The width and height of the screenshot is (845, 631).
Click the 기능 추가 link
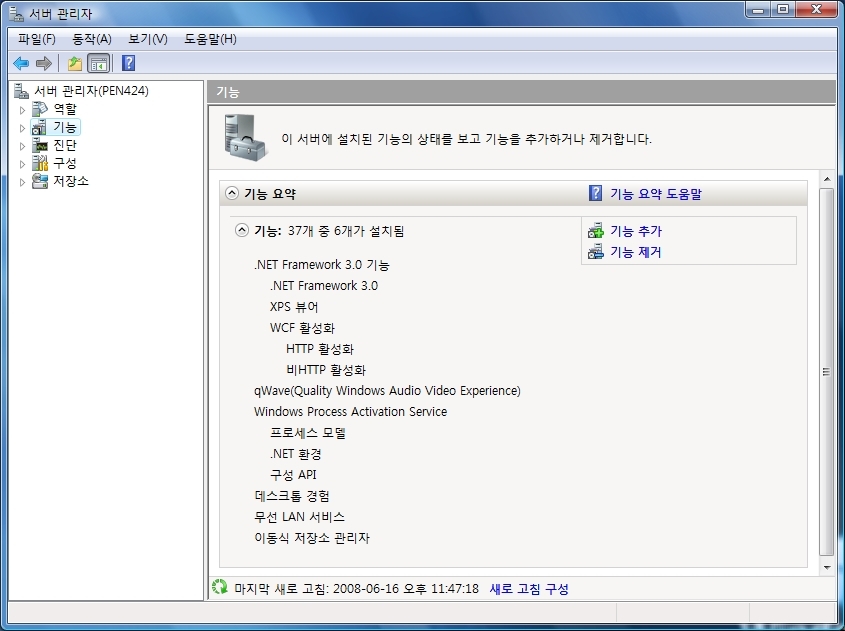(636, 231)
